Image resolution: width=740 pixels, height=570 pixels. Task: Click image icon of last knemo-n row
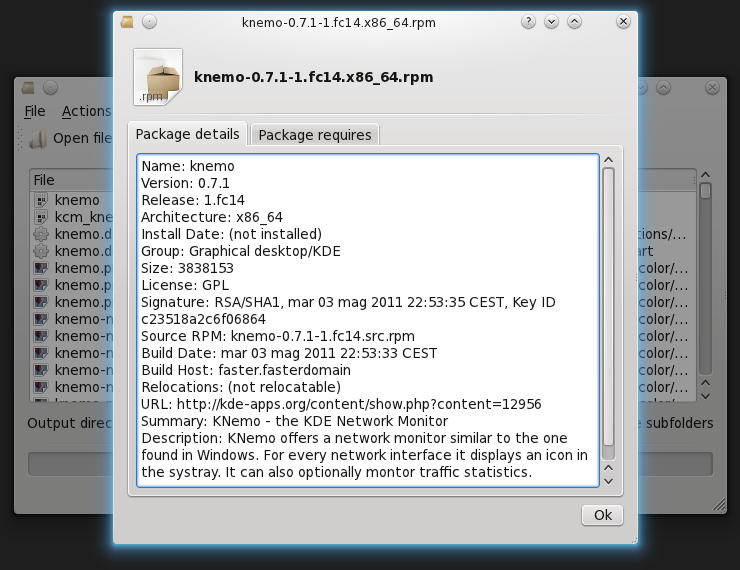coord(41,387)
